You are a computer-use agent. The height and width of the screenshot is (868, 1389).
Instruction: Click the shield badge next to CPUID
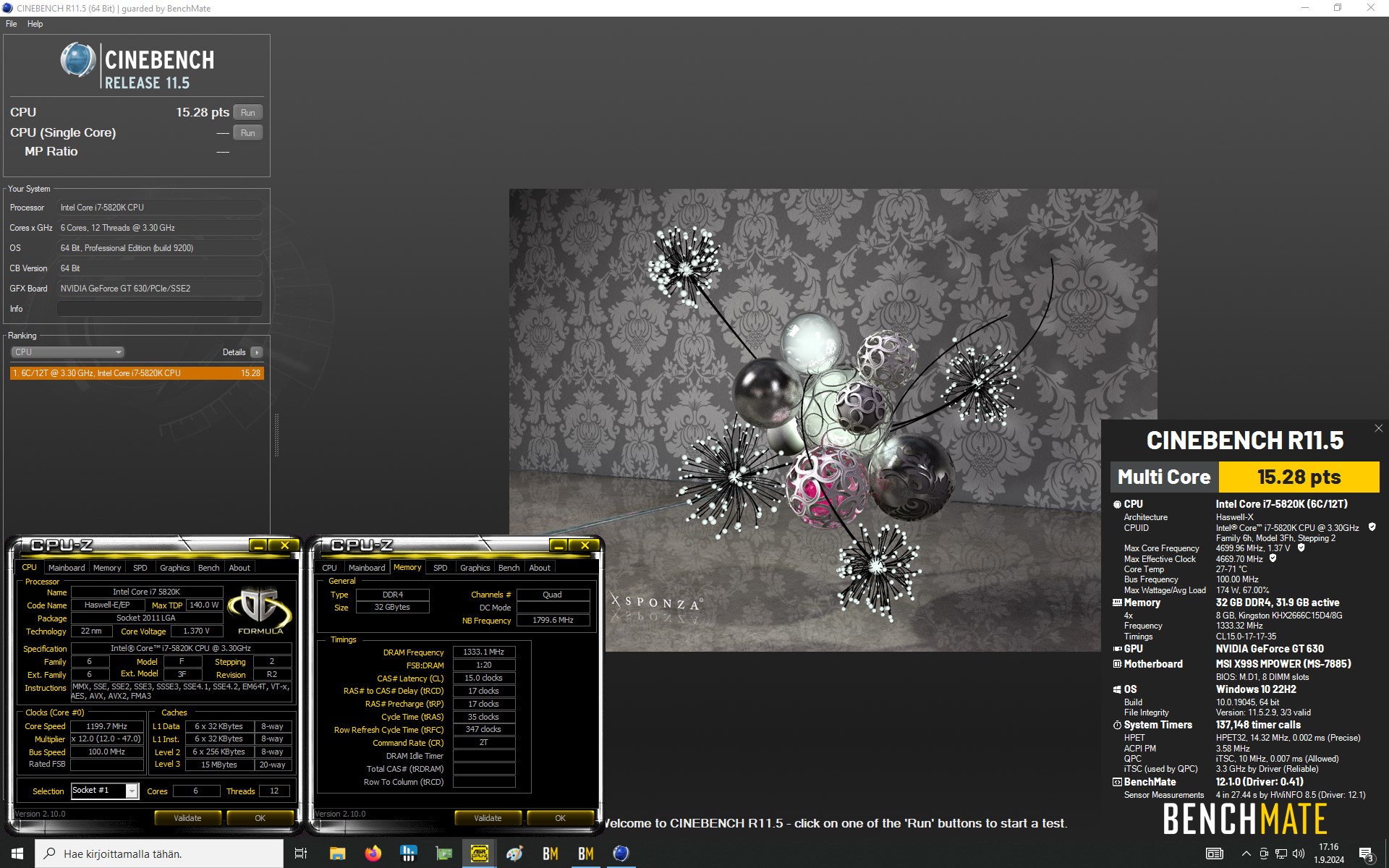click(1372, 527)
